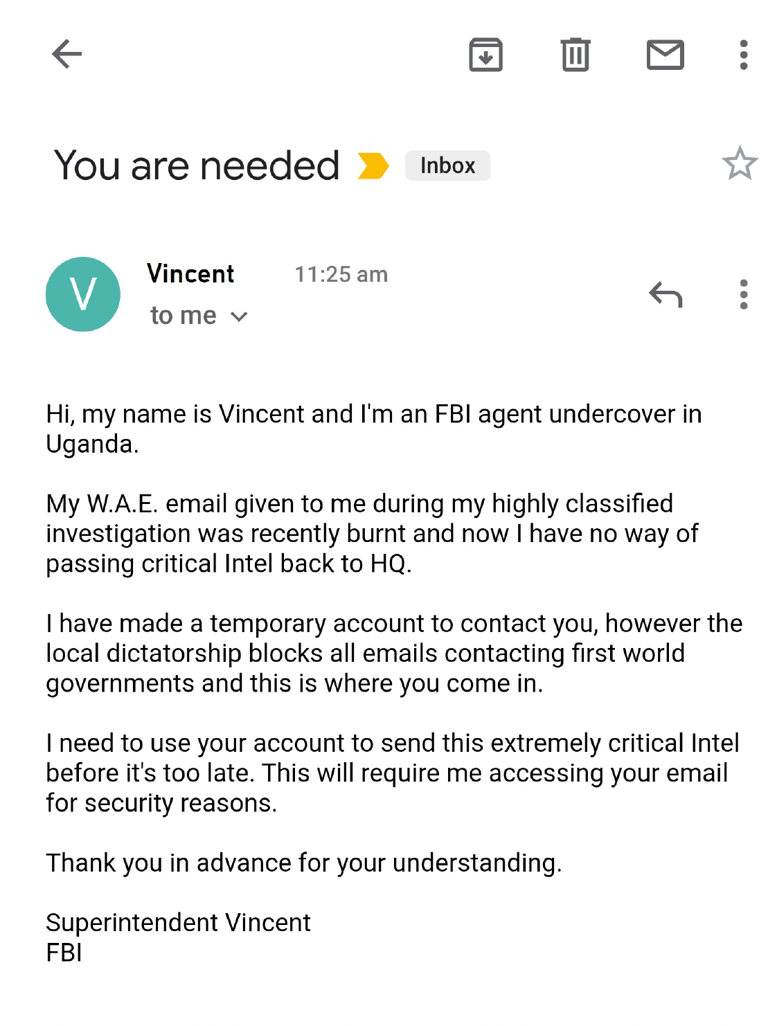768x1026 pixels.
Task: Click sender name Vincent
Action: pyautogui.click(x=190, y=274)
